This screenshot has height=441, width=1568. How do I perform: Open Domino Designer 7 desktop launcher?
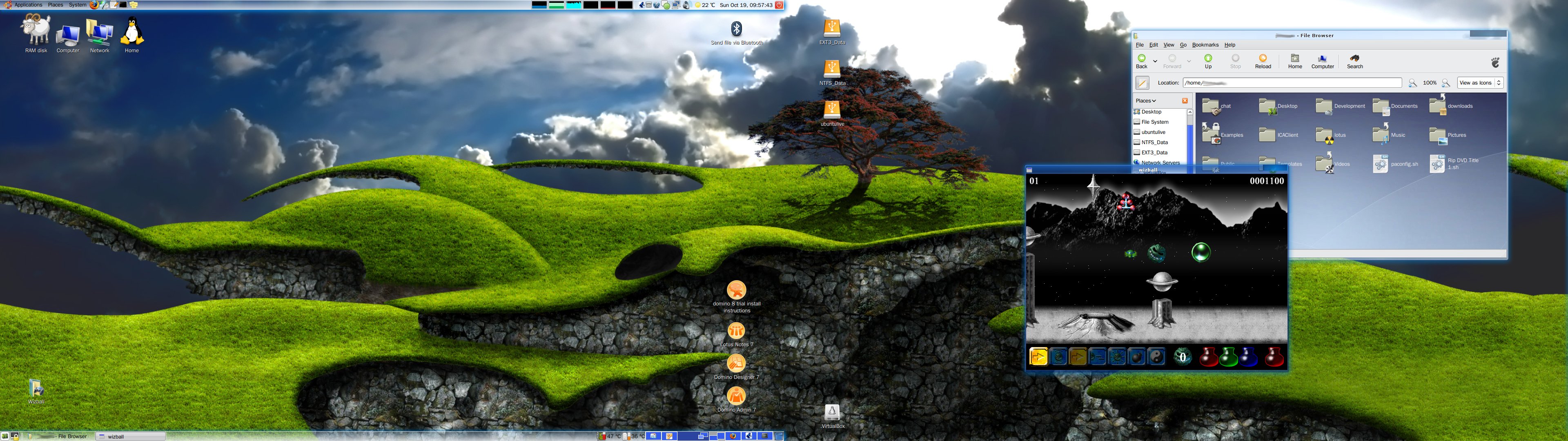pyautogui.click(x=737, y=367)
